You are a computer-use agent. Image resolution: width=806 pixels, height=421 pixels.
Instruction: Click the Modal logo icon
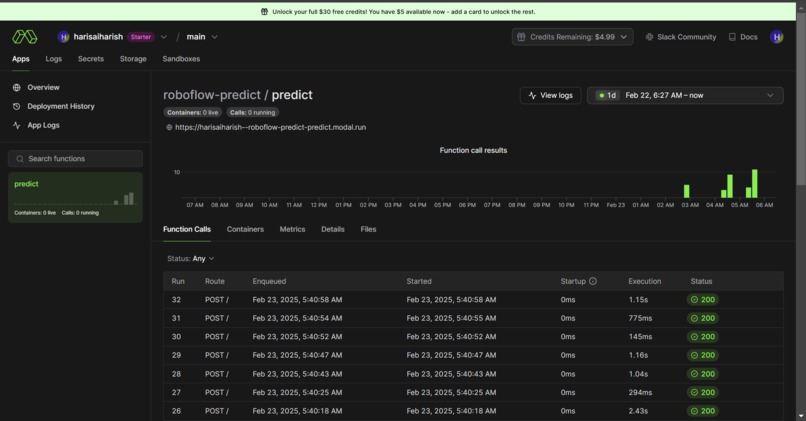(25, 36)
